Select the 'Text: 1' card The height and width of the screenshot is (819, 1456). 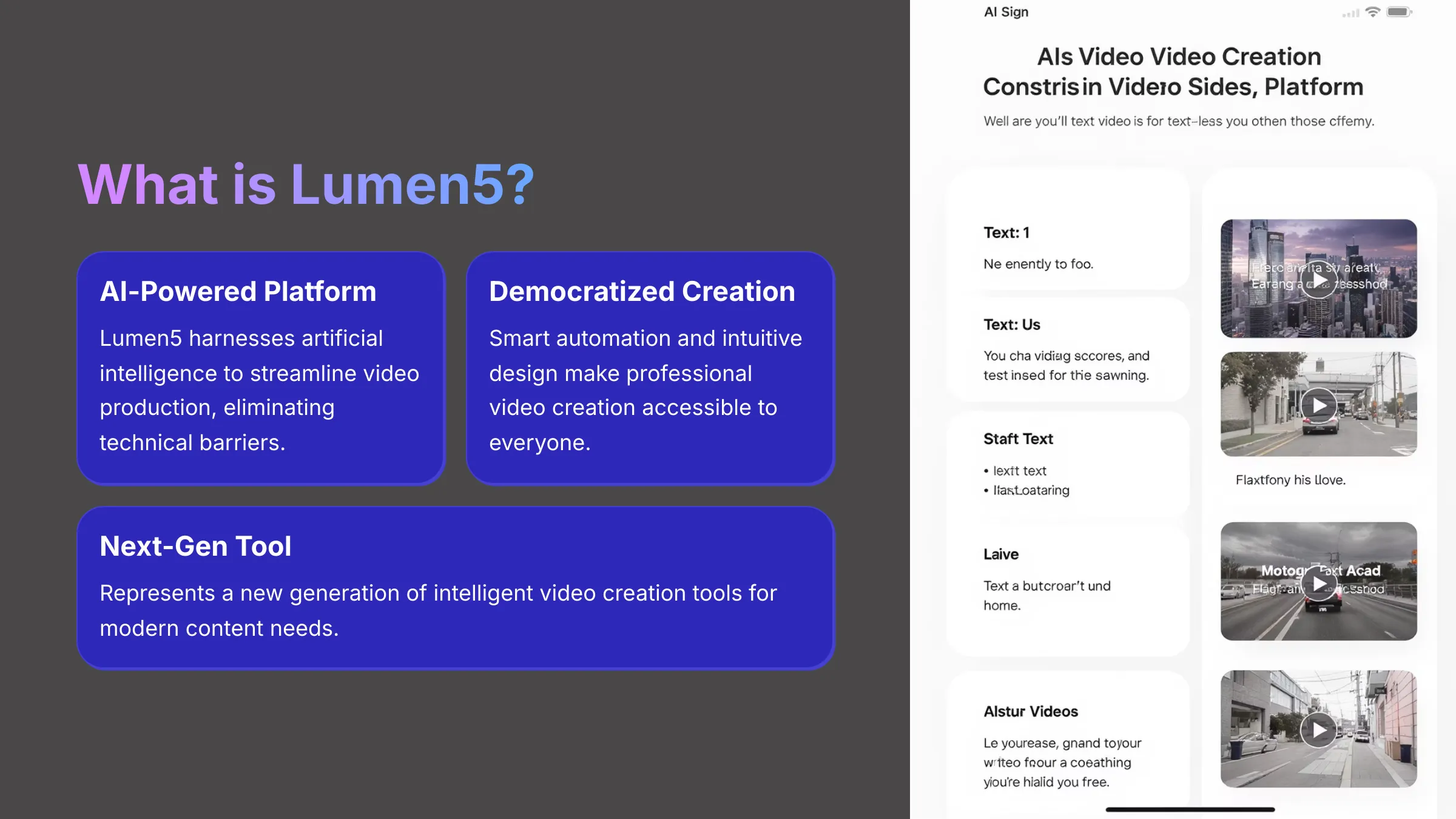1068,229
